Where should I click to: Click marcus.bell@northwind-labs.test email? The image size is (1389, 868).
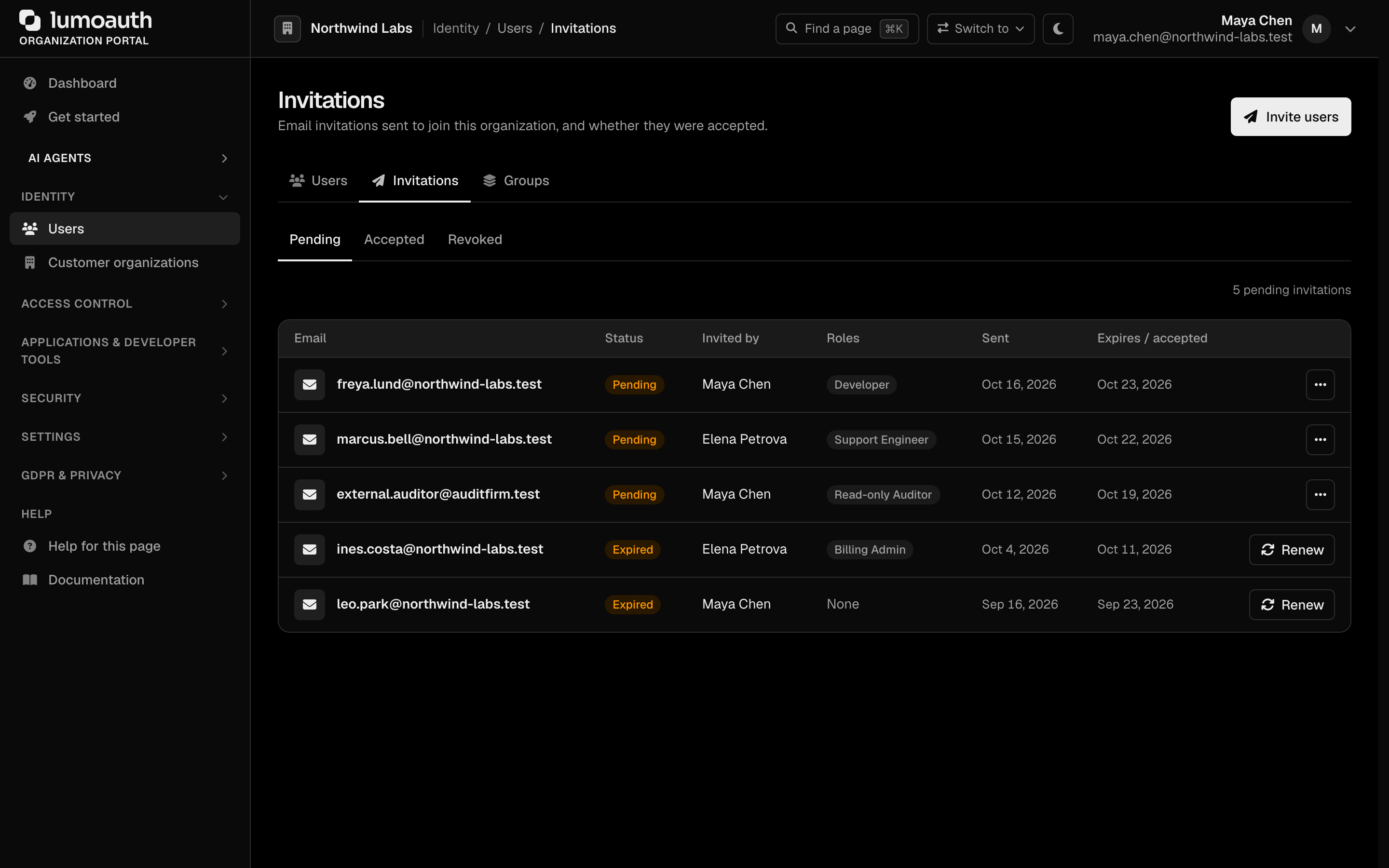(x=444, y=439)
